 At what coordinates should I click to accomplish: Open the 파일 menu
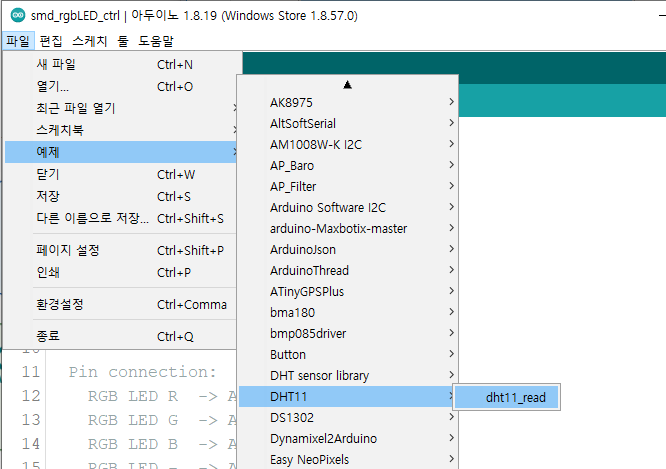pyautogui.click(x=18, y=41)
